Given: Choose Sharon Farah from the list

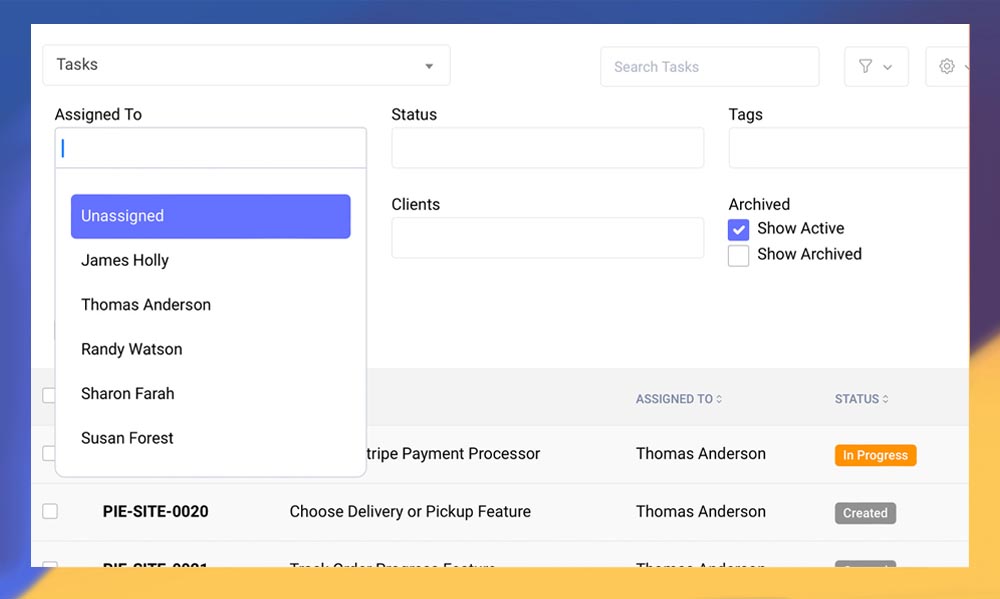Looking at the screenshot, I should point(128,394).
